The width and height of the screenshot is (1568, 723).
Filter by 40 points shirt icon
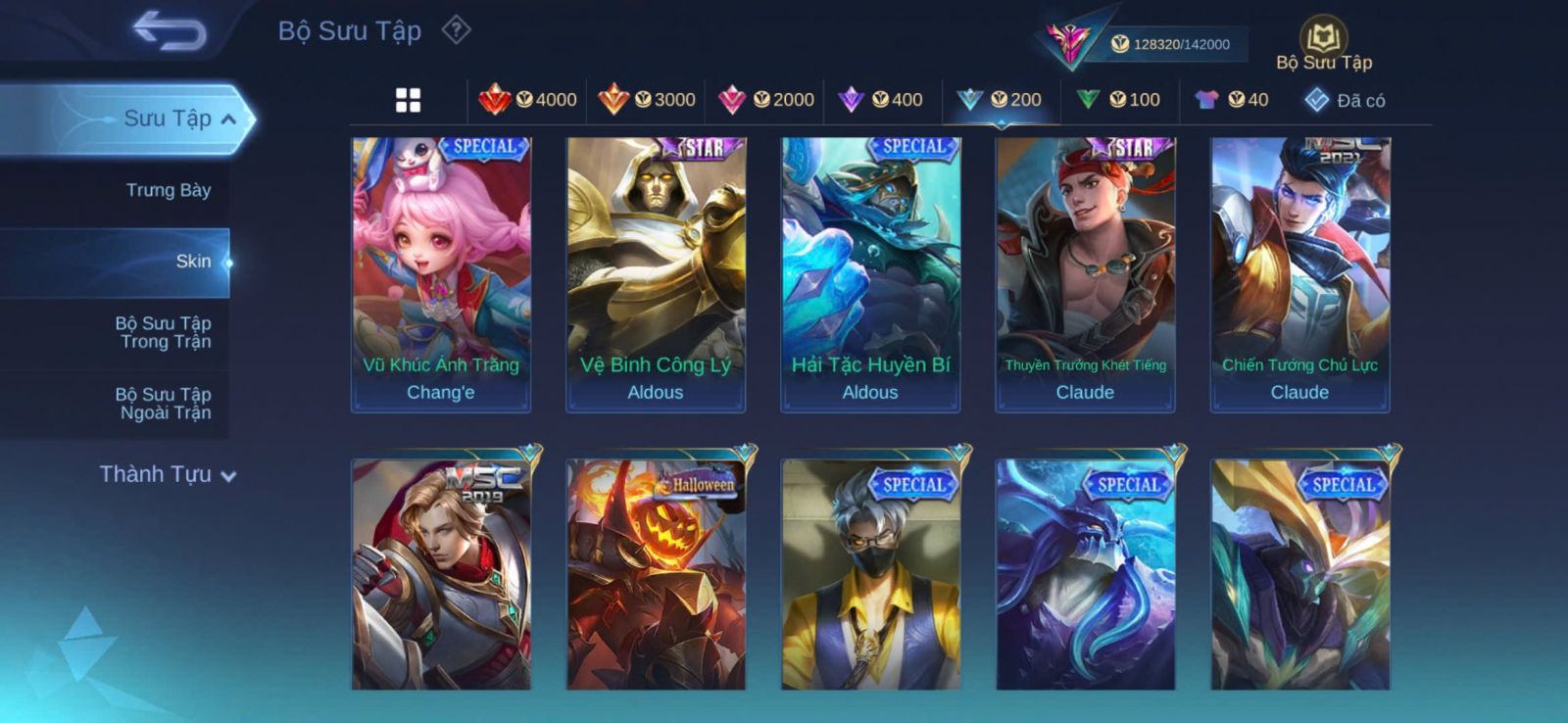pyautogui.click(x=1232, y=99)
